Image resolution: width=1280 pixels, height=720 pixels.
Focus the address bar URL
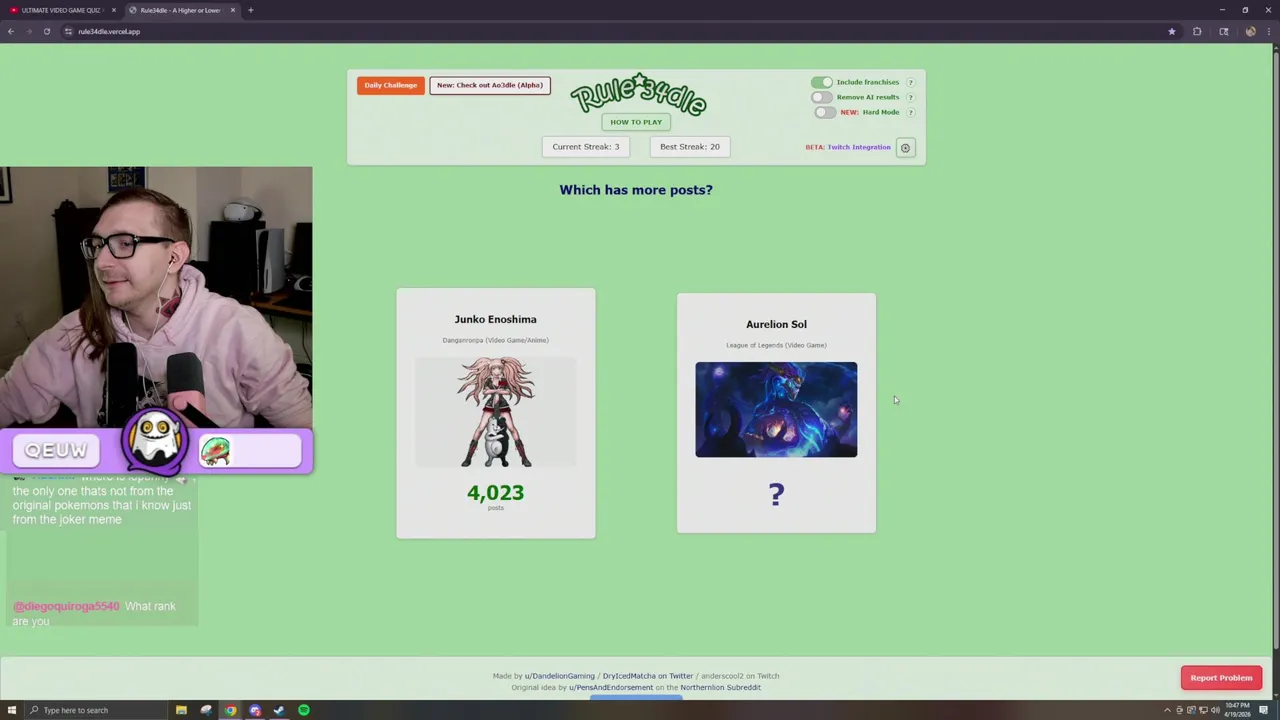(109, 31)
